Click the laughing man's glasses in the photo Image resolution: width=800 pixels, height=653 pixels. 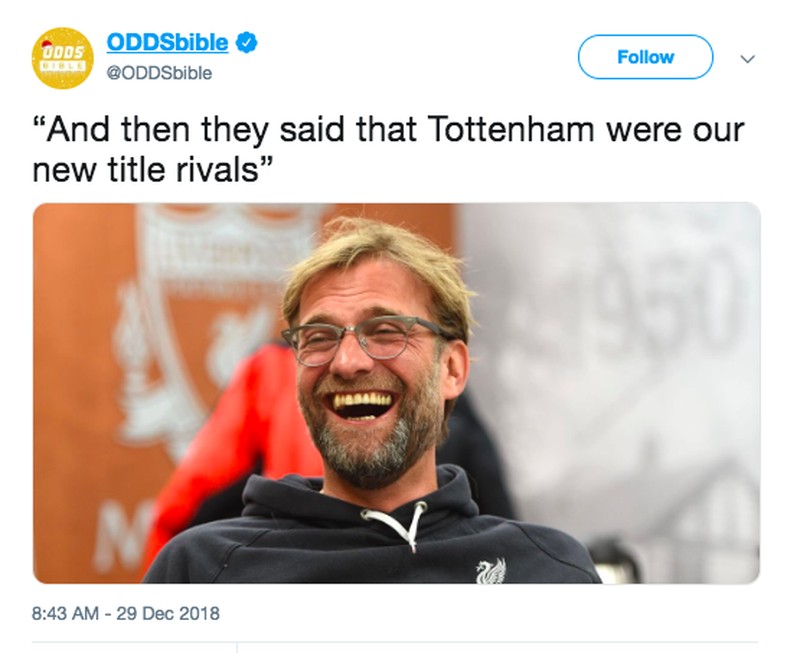pyautogui.click(x=365, y=338)
